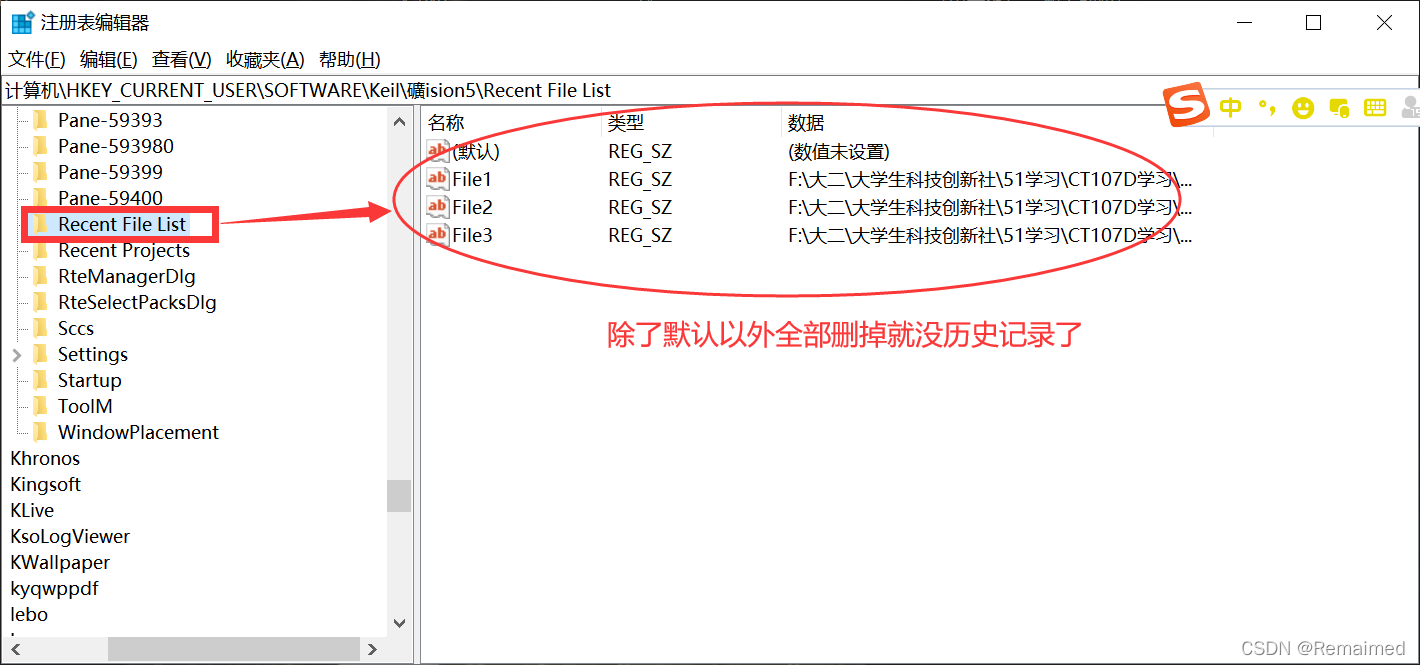Select the Recent Projects key label

(124, 250)
